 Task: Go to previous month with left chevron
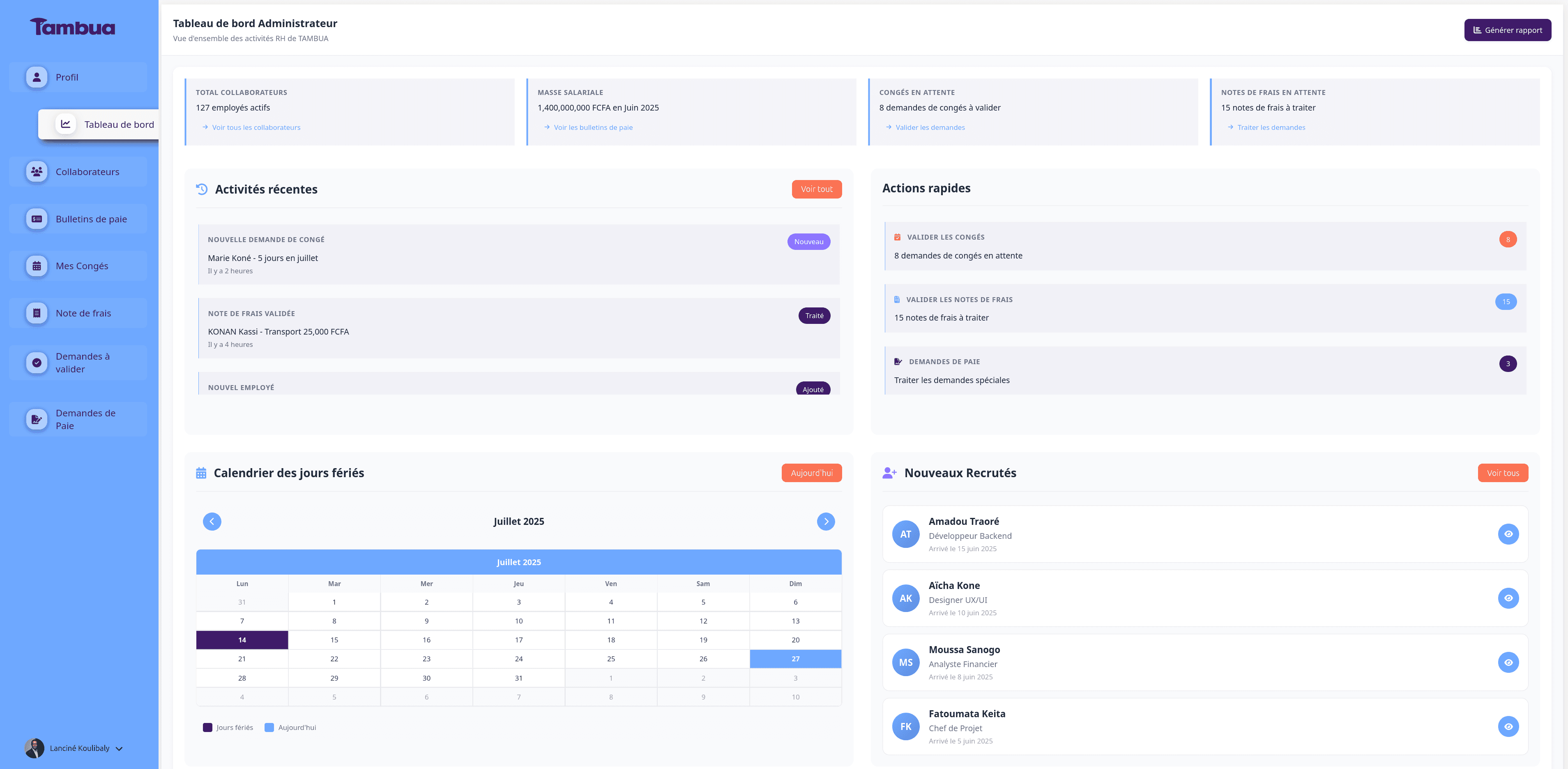[x=212, y=521]
